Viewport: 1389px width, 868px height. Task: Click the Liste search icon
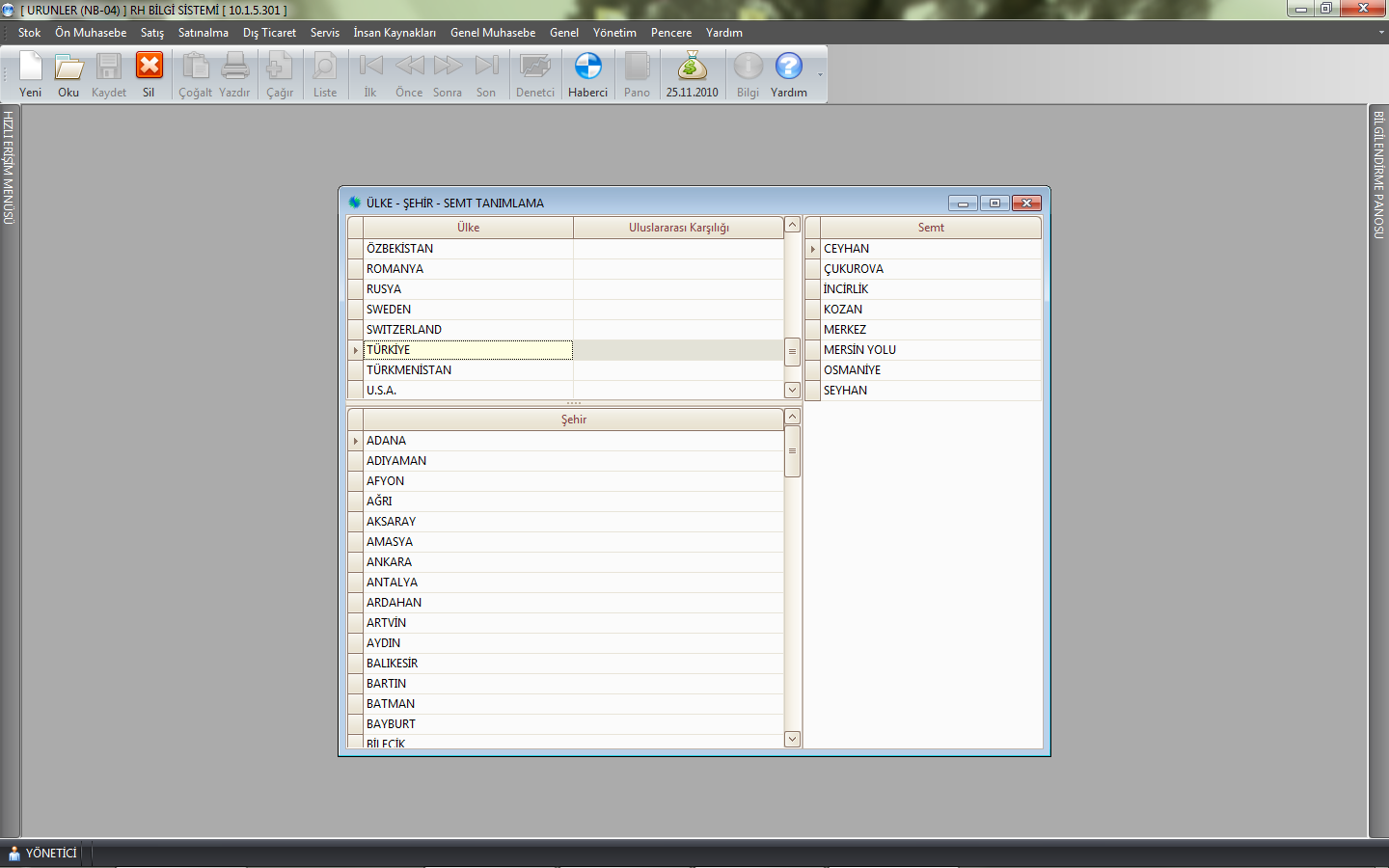(325, 68)
